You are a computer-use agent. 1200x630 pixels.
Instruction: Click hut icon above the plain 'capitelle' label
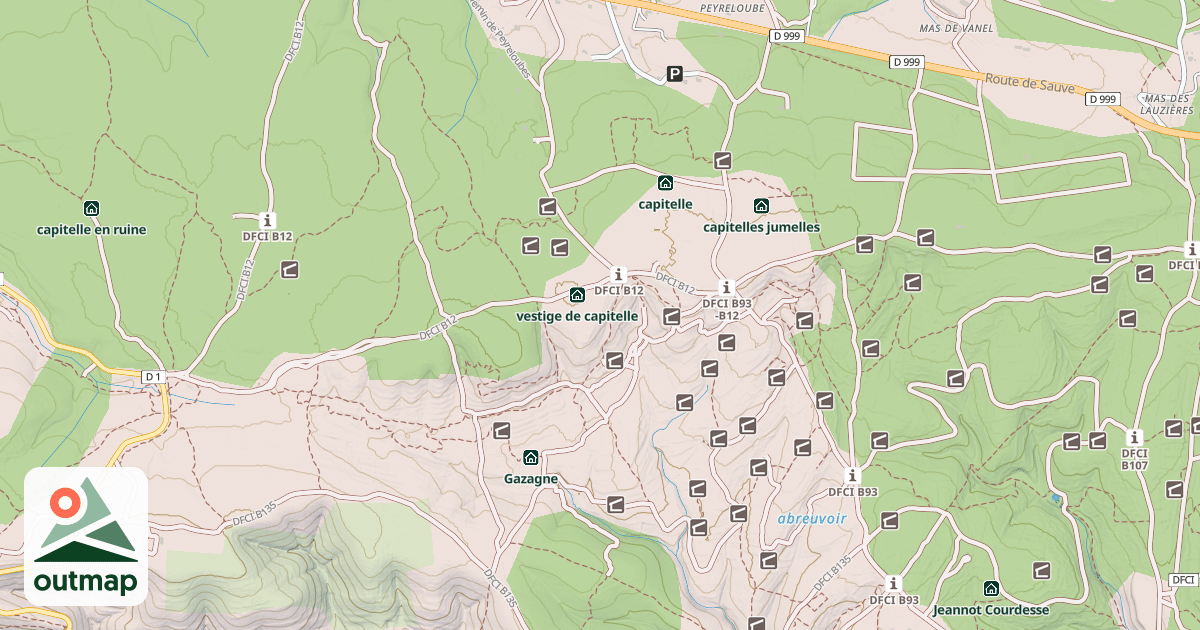click(x=665, y=183)
